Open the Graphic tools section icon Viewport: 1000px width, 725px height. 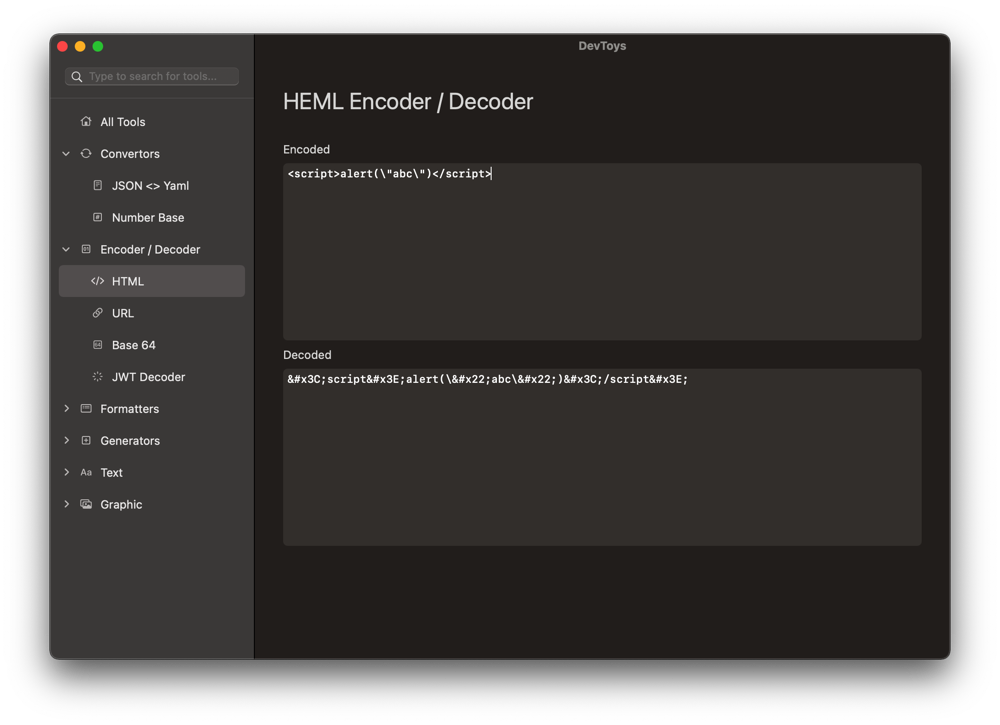[x=85, y=504]
